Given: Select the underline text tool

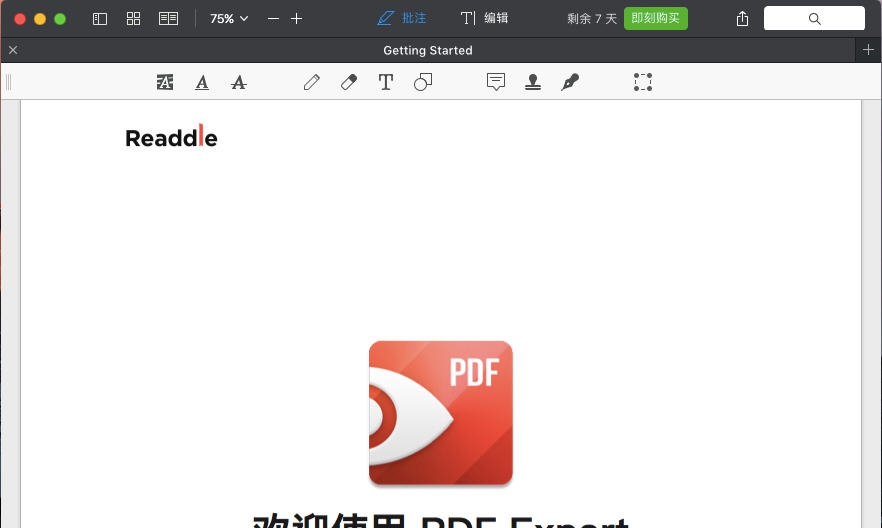Looking at the screenshot, I should click(202, 83).
